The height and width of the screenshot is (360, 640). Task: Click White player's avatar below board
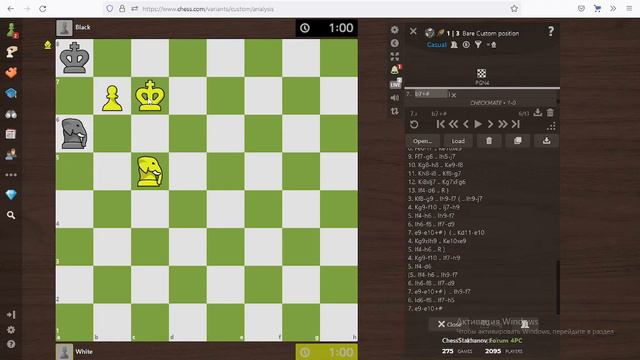[x=64, y=352]
